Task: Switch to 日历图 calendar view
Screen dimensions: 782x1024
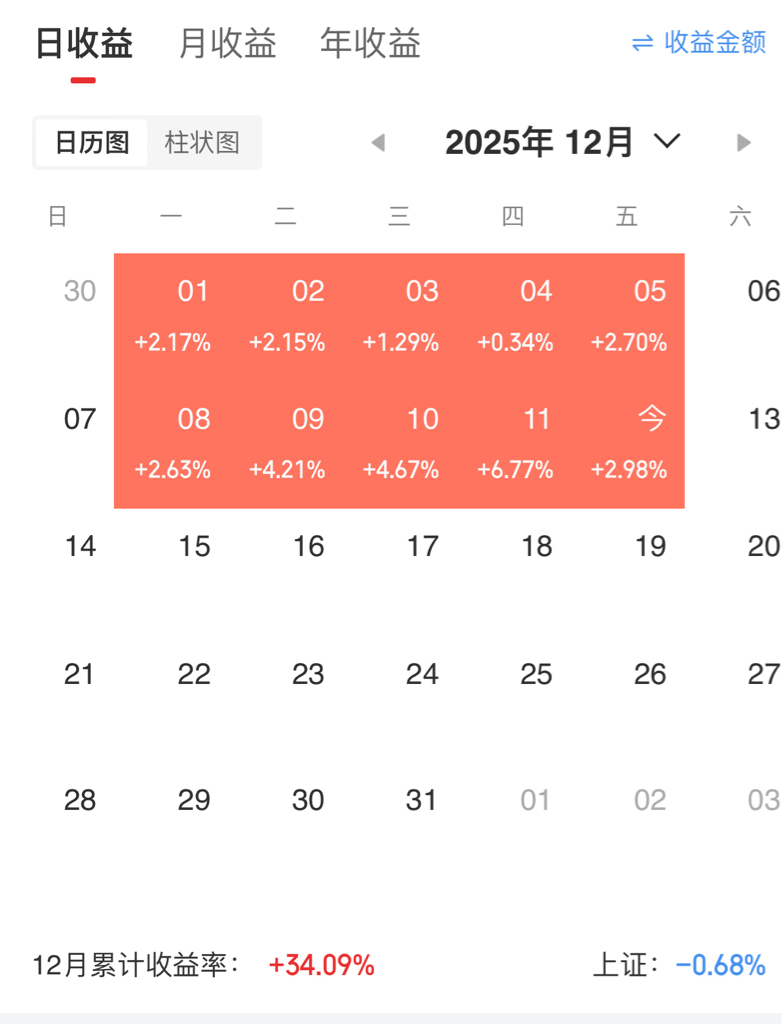Action: pos(92,143)
